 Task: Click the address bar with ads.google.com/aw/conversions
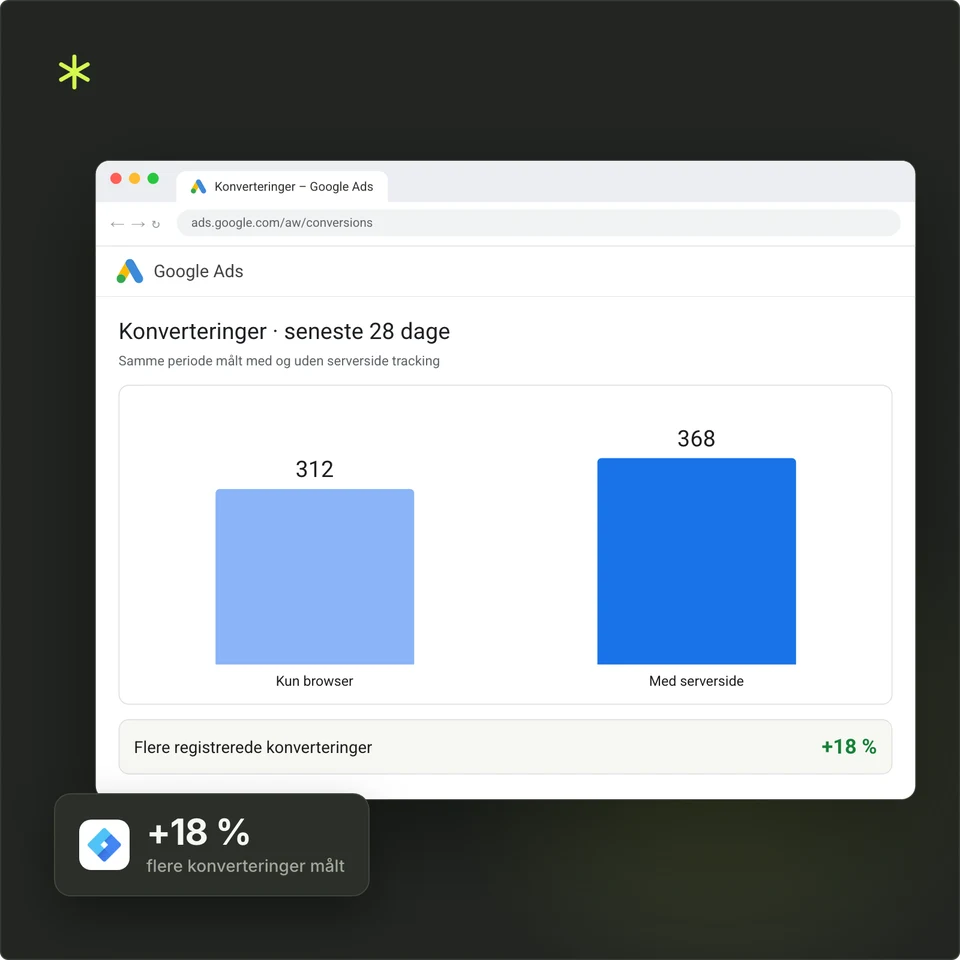[538, 223]
